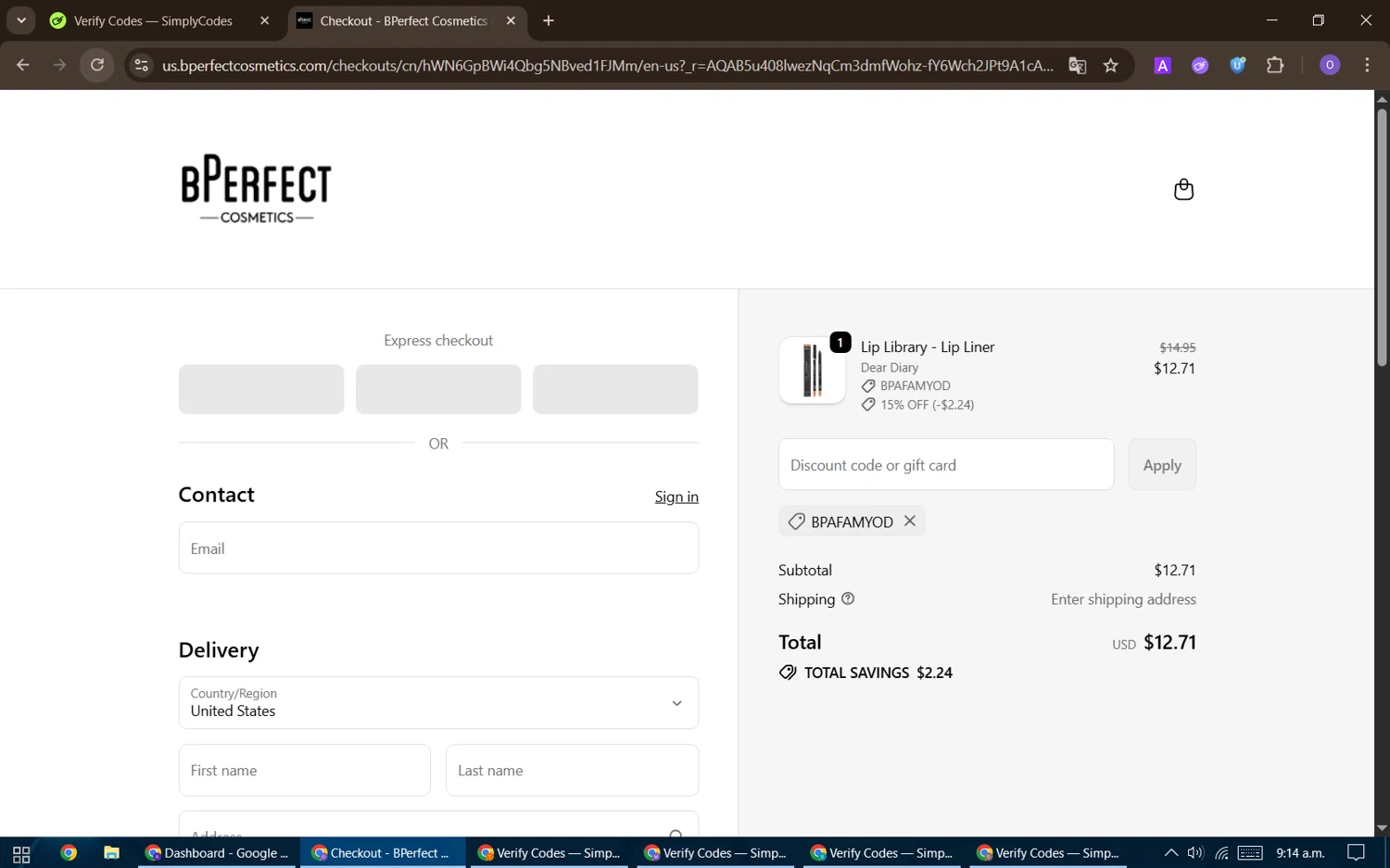The width and height of the screenshot is (1390, 868).
Task: Go forward in browser history
Action: 59,65
